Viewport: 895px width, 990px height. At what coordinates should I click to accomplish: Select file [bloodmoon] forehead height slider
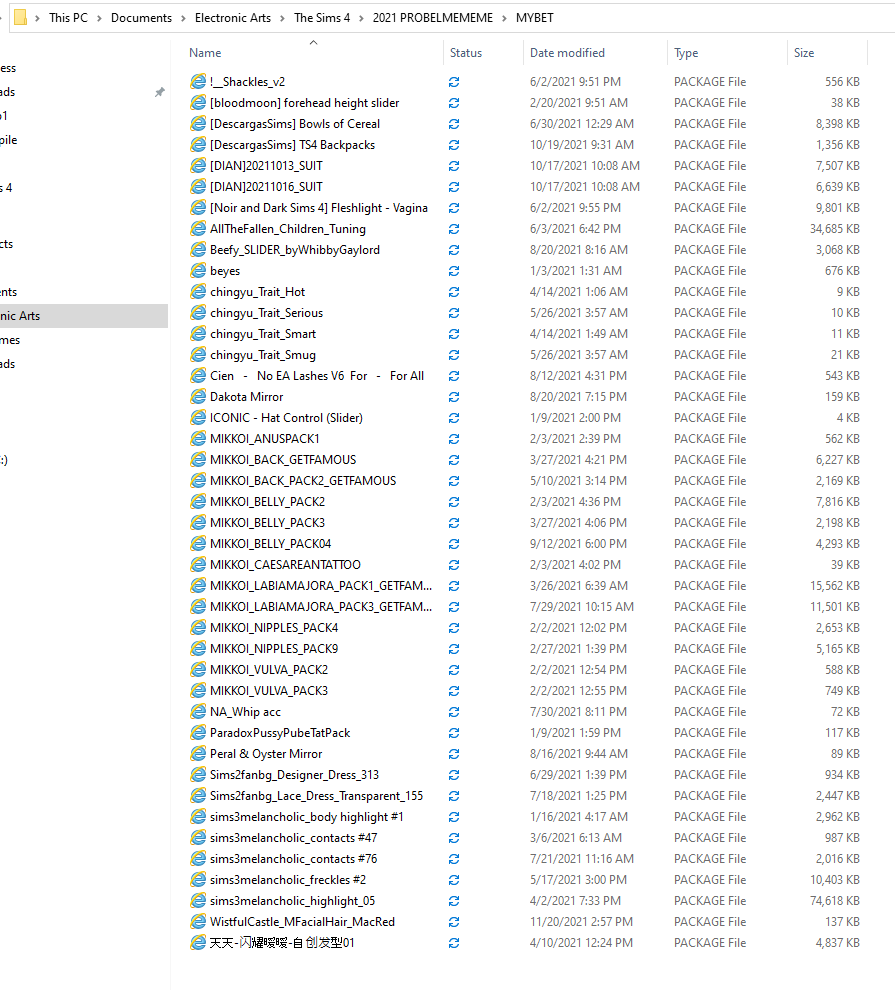pos(304,103)
